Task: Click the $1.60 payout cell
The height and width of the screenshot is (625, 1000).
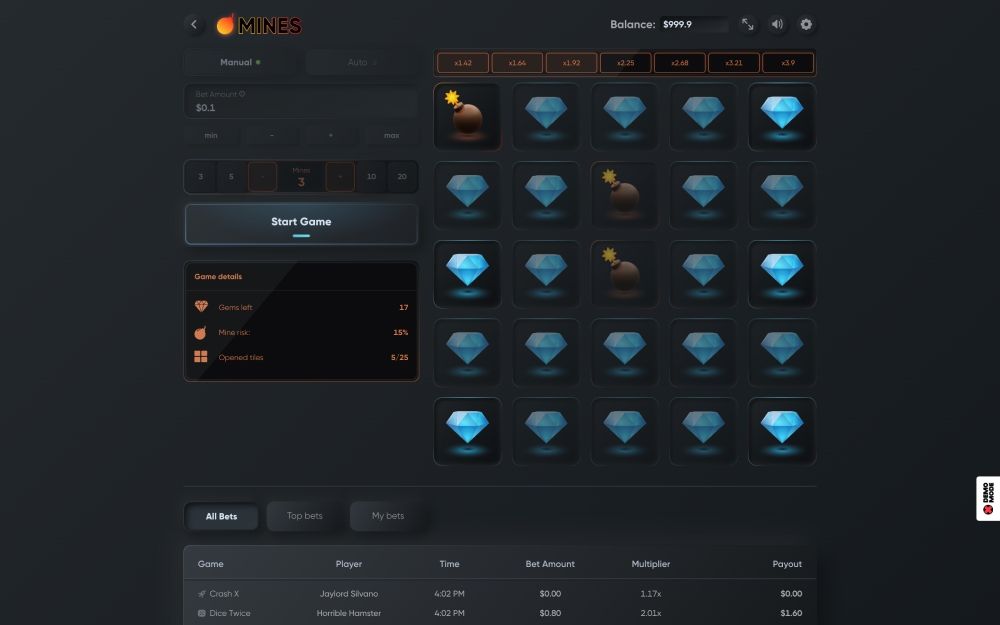Action: [791, 613]
